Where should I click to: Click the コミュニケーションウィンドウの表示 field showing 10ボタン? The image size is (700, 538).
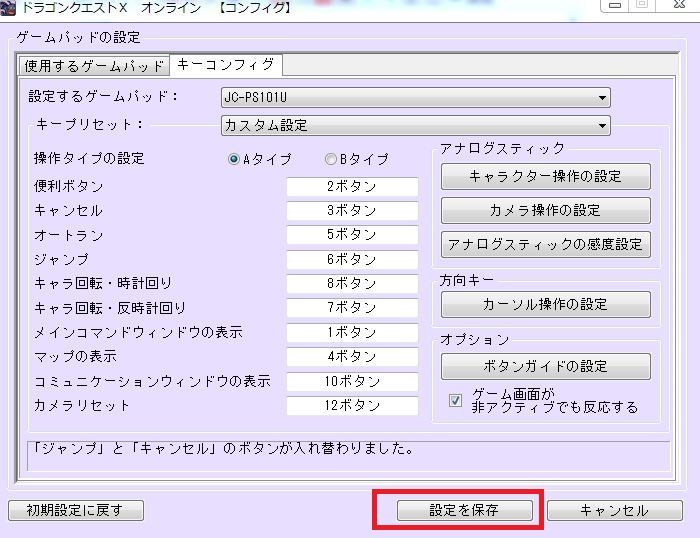click(x=352, y=381)
